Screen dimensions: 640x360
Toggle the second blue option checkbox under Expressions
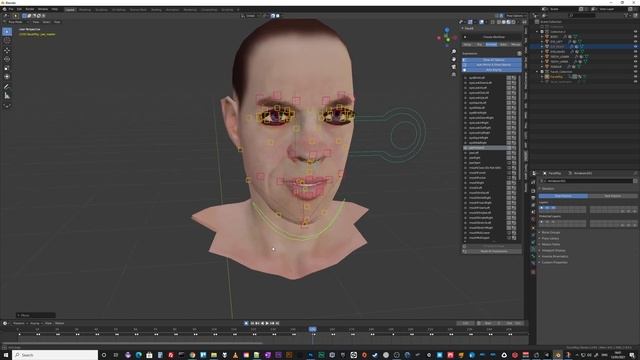tap(491, 65)
